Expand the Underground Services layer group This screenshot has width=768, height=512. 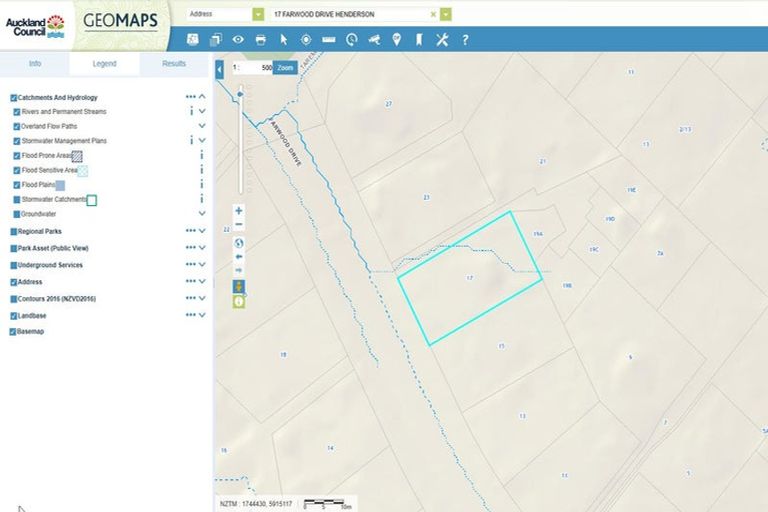coord(203,265)
